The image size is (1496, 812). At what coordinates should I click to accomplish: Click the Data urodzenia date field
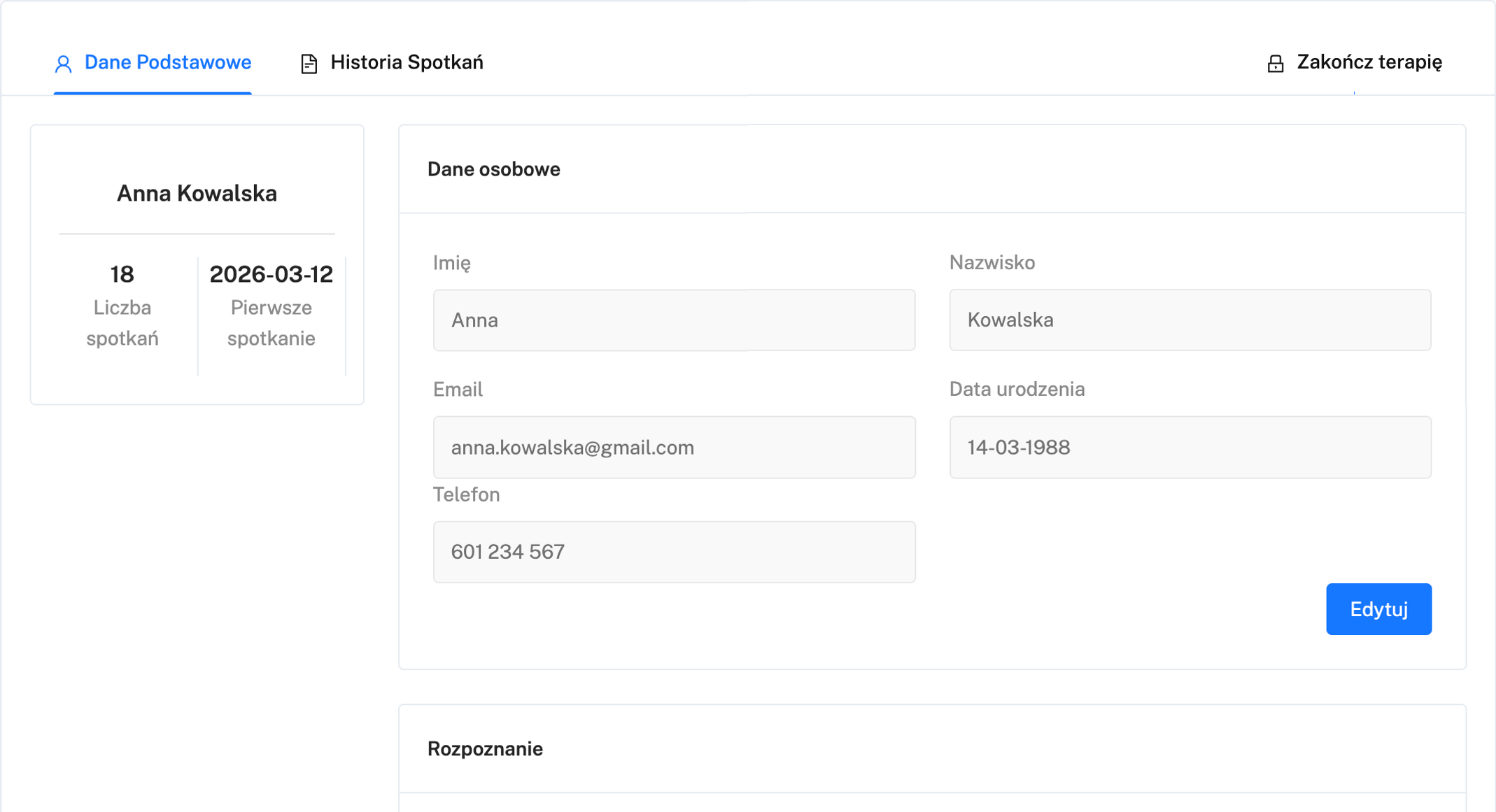1190,448
